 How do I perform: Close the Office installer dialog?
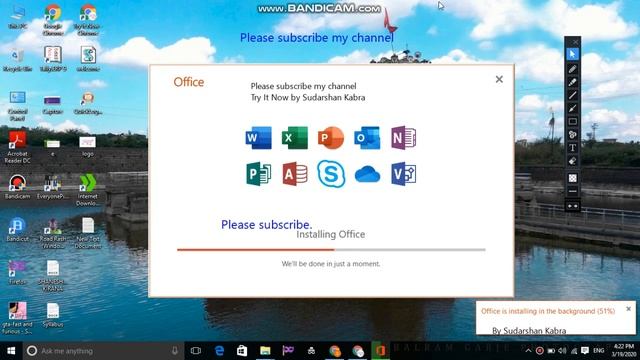click(499, 79)
